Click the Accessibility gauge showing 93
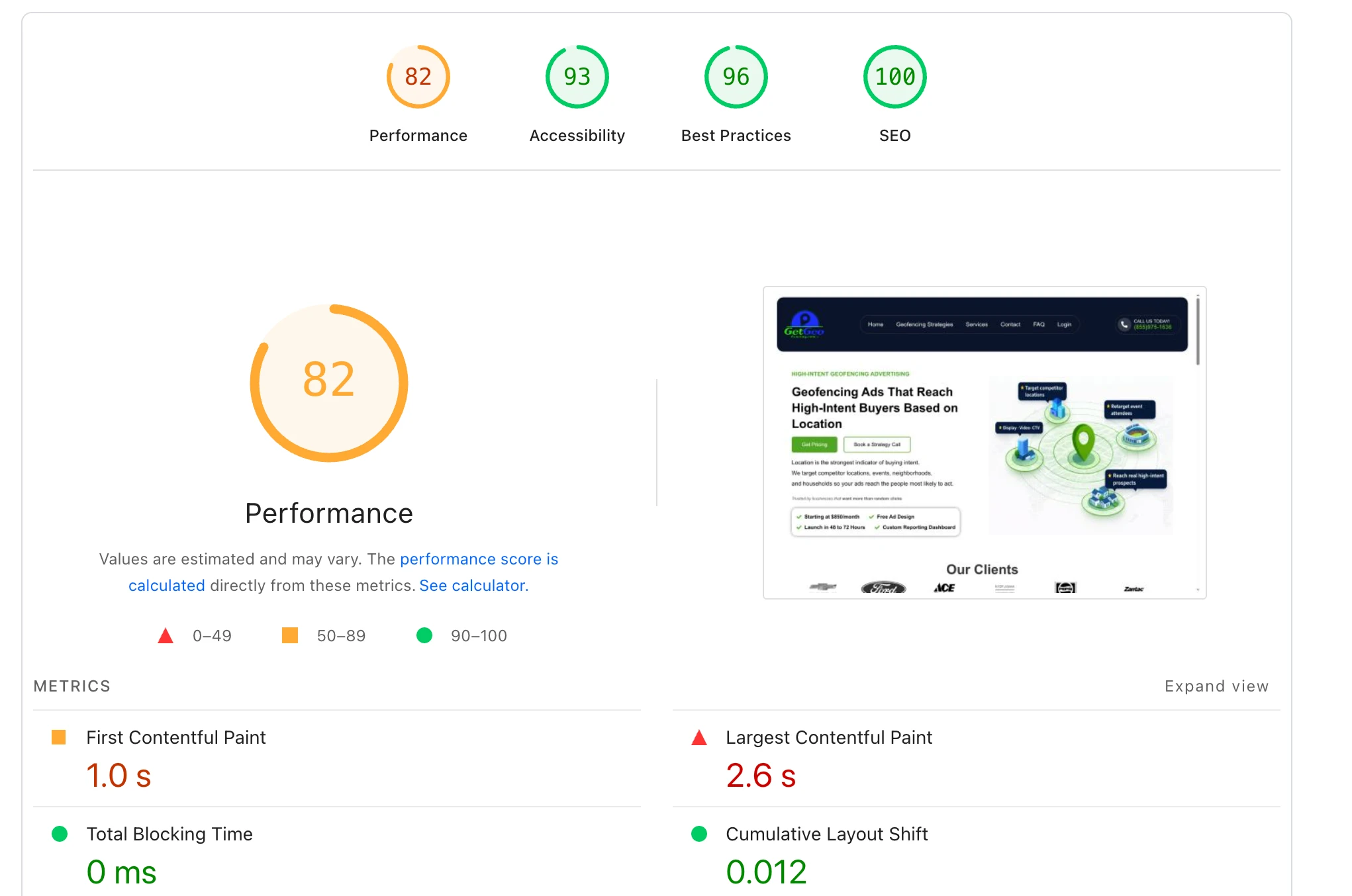Screen dimensions: 1352x896 click(x=575, y=76)
